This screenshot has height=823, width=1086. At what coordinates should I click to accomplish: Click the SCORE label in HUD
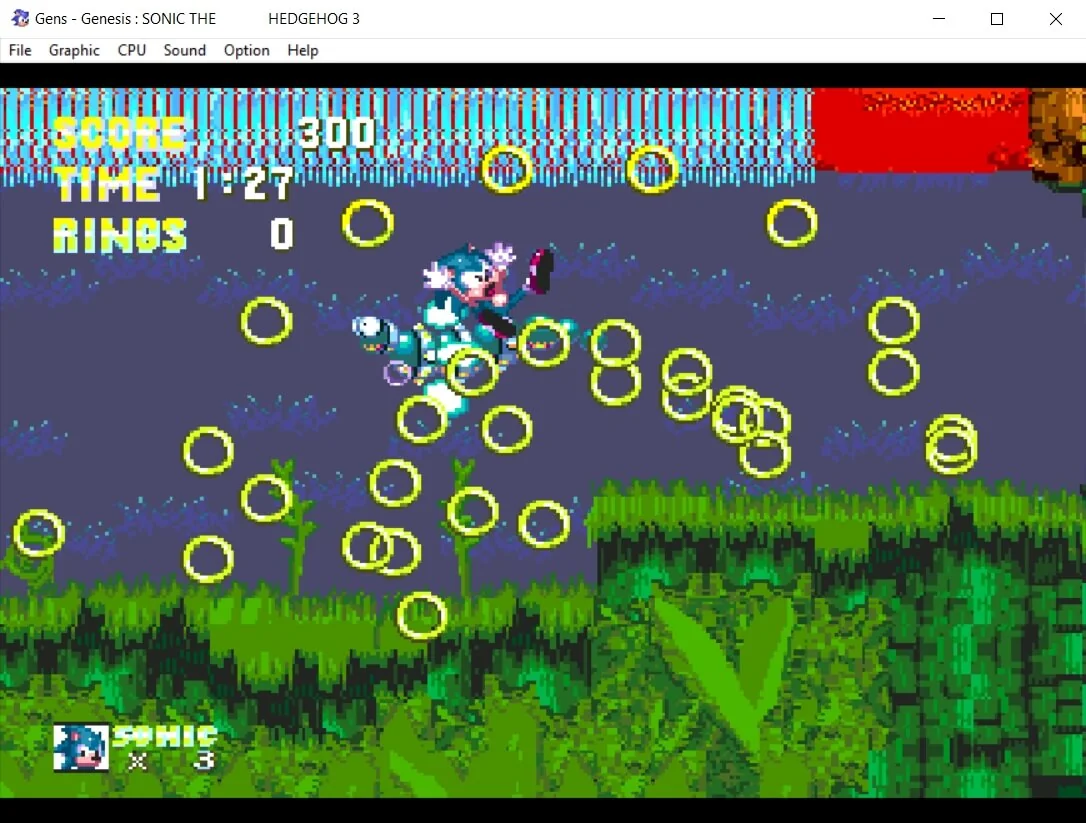point(119,133)
